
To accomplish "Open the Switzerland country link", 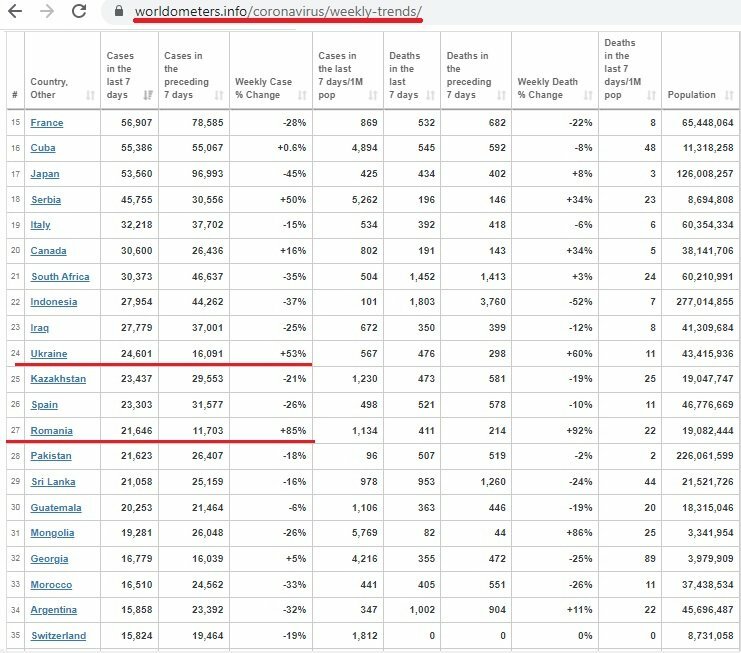I will click(59, 636).
